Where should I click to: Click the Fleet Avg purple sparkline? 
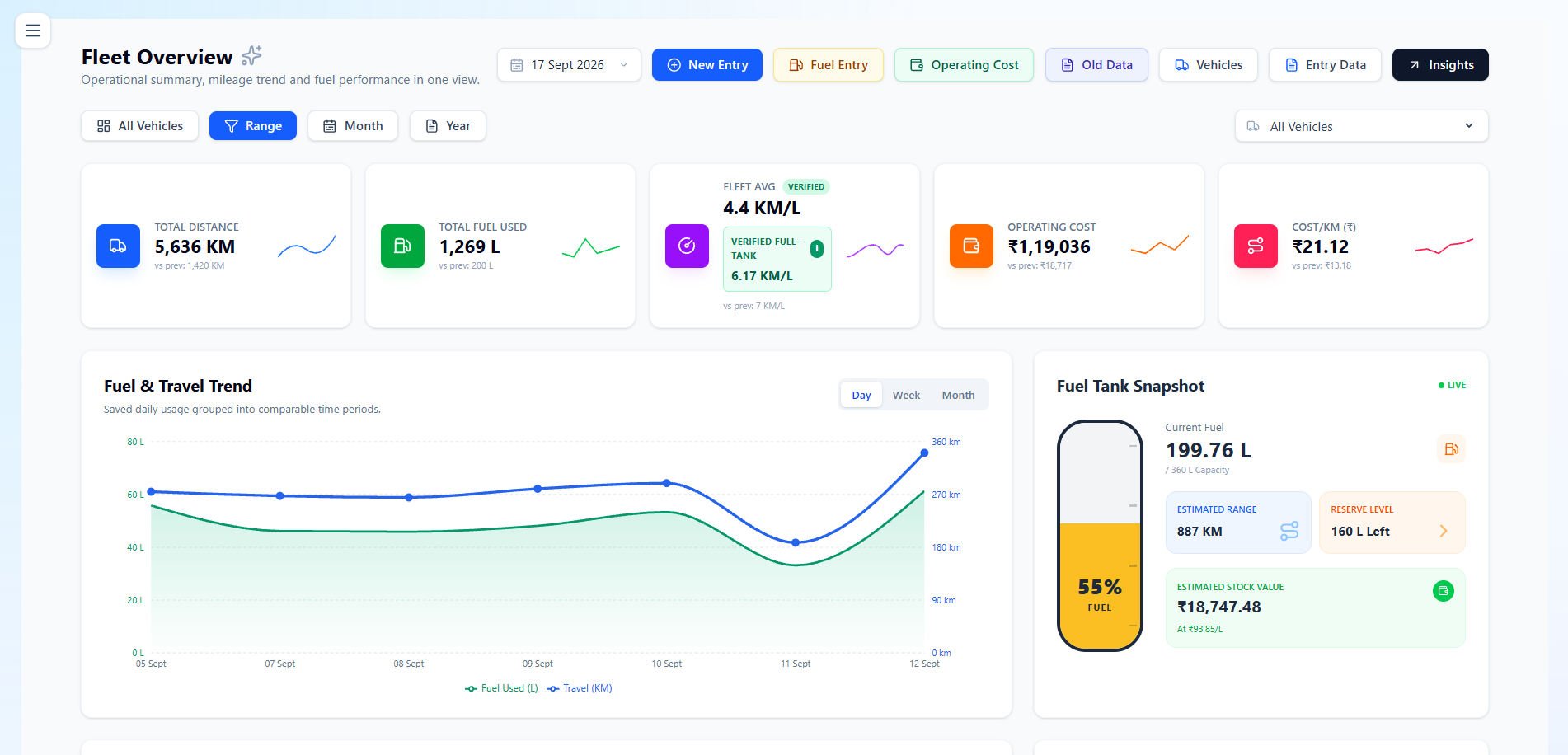coord(876,250)
